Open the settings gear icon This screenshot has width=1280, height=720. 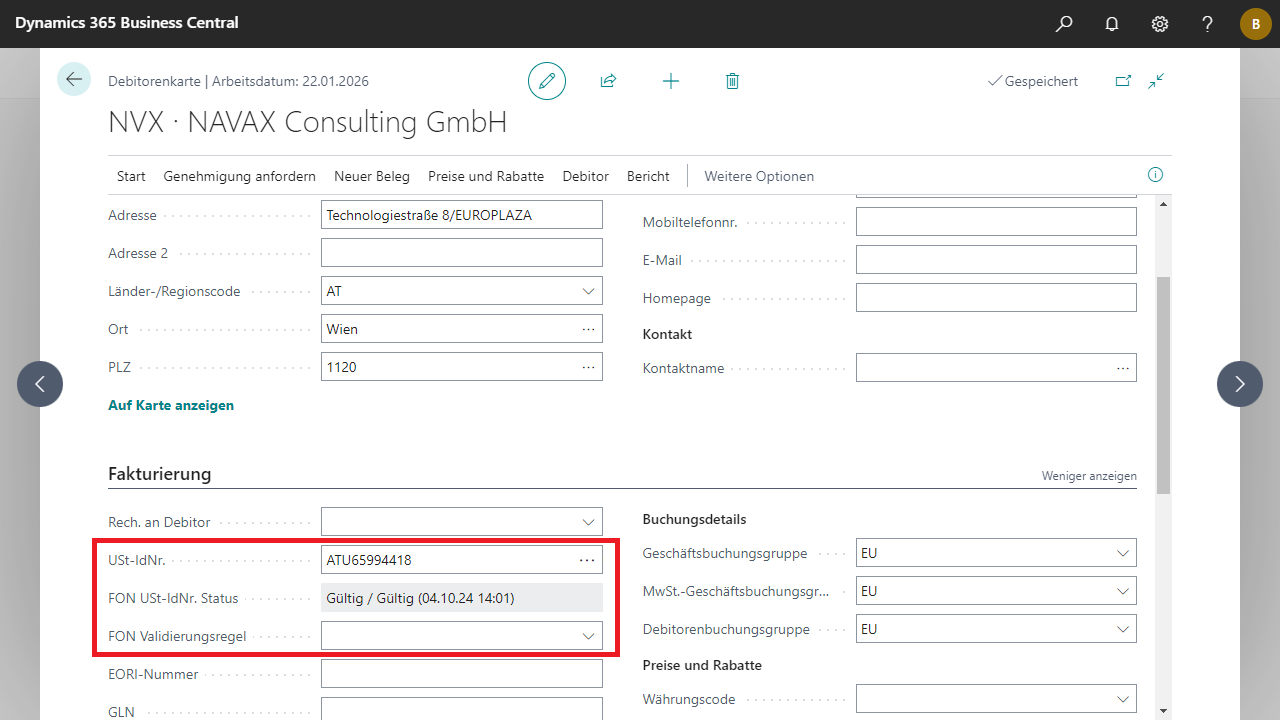pyautogui.click(x=1160, y=23)
